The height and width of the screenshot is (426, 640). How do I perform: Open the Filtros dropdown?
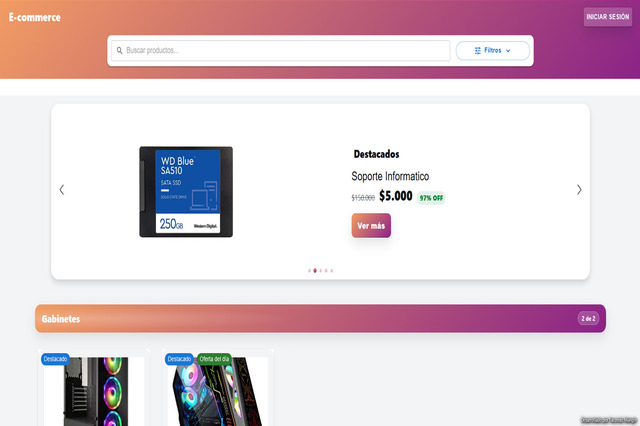[493, 51]
